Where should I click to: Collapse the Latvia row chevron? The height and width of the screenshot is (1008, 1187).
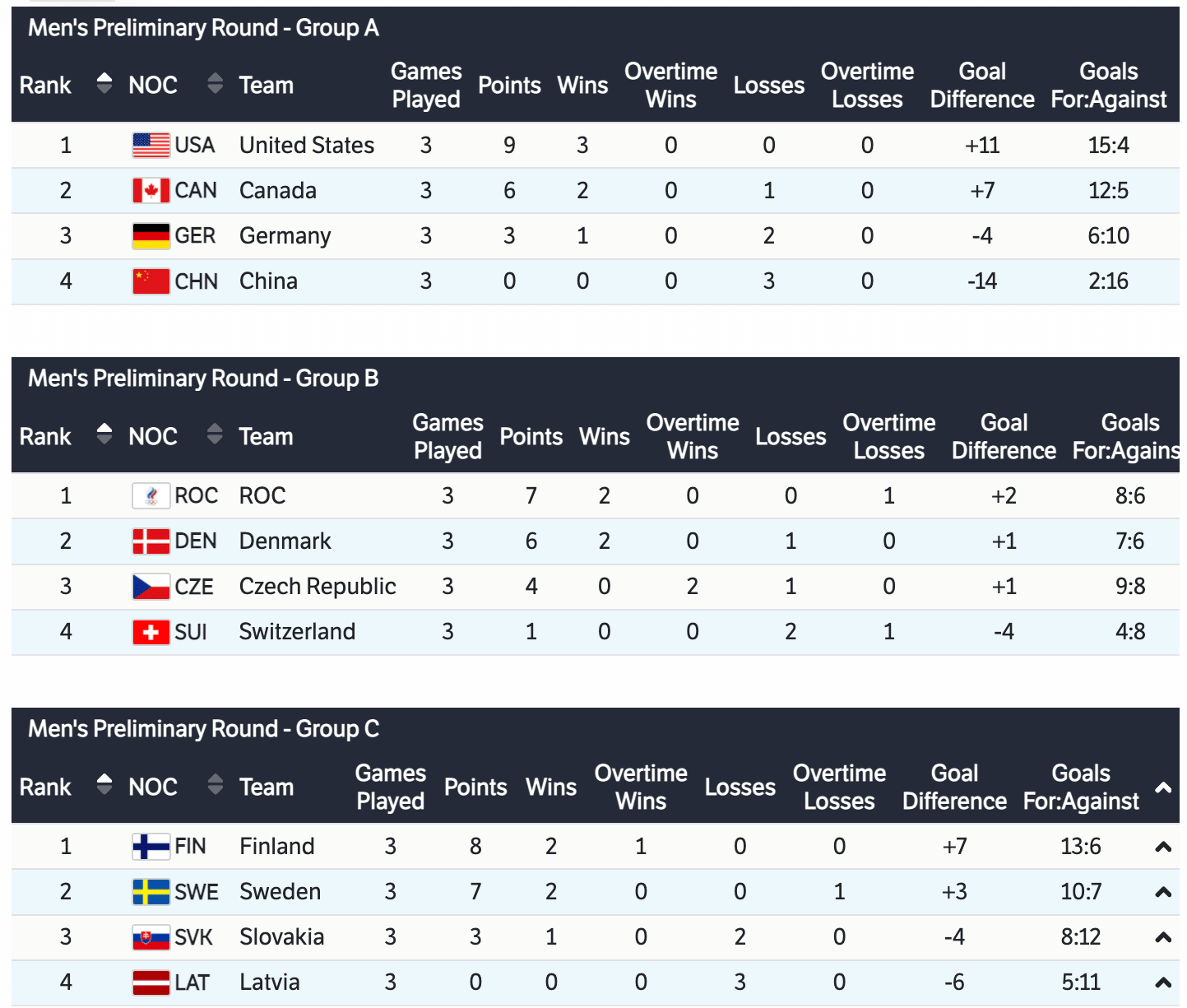coord(1162,982)
